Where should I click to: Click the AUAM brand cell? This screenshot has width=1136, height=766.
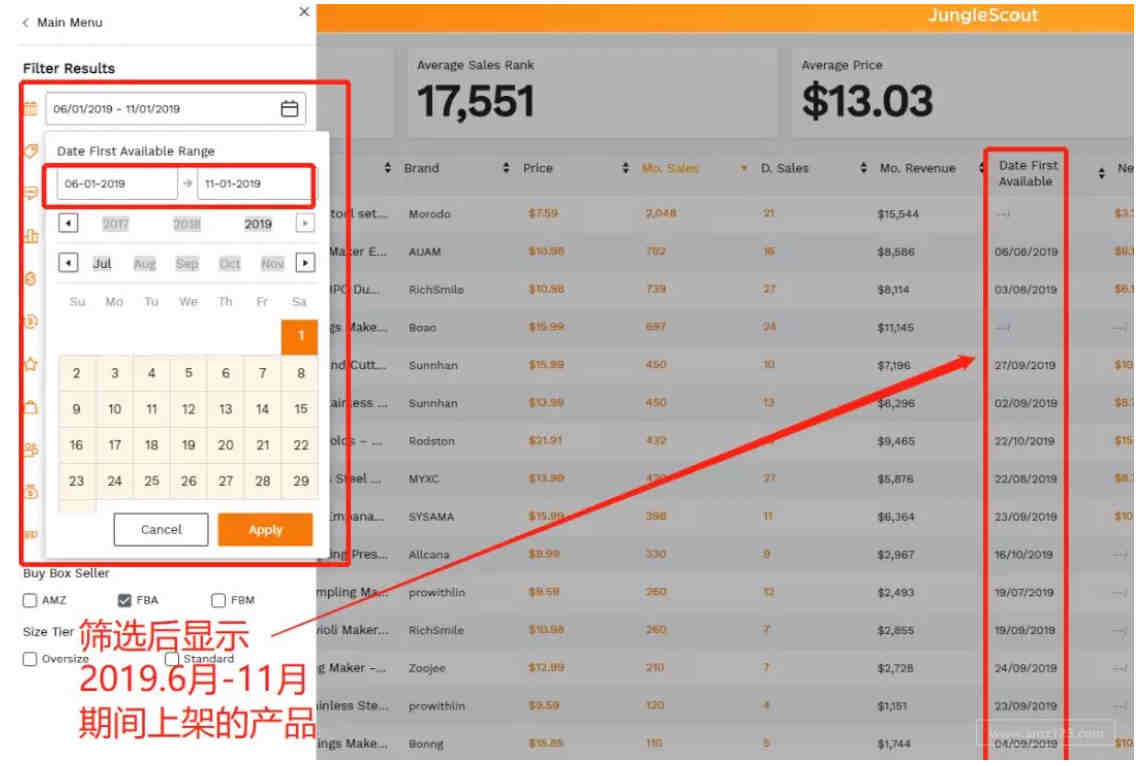click(425, 252)
